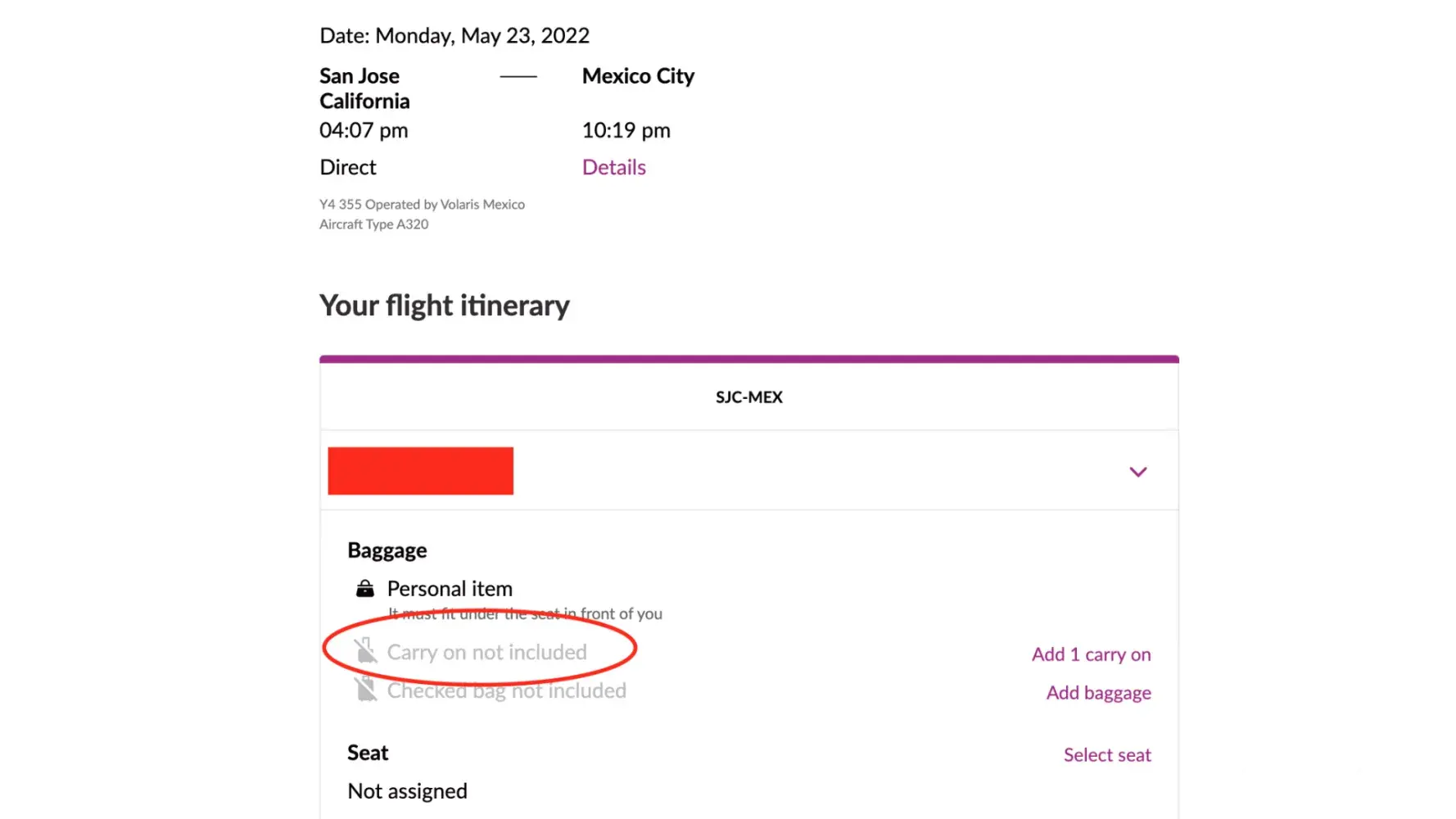Click the Your flight itinerary heading
Viewport: 1456px width, 819px height.
click(x=444, y=305)
